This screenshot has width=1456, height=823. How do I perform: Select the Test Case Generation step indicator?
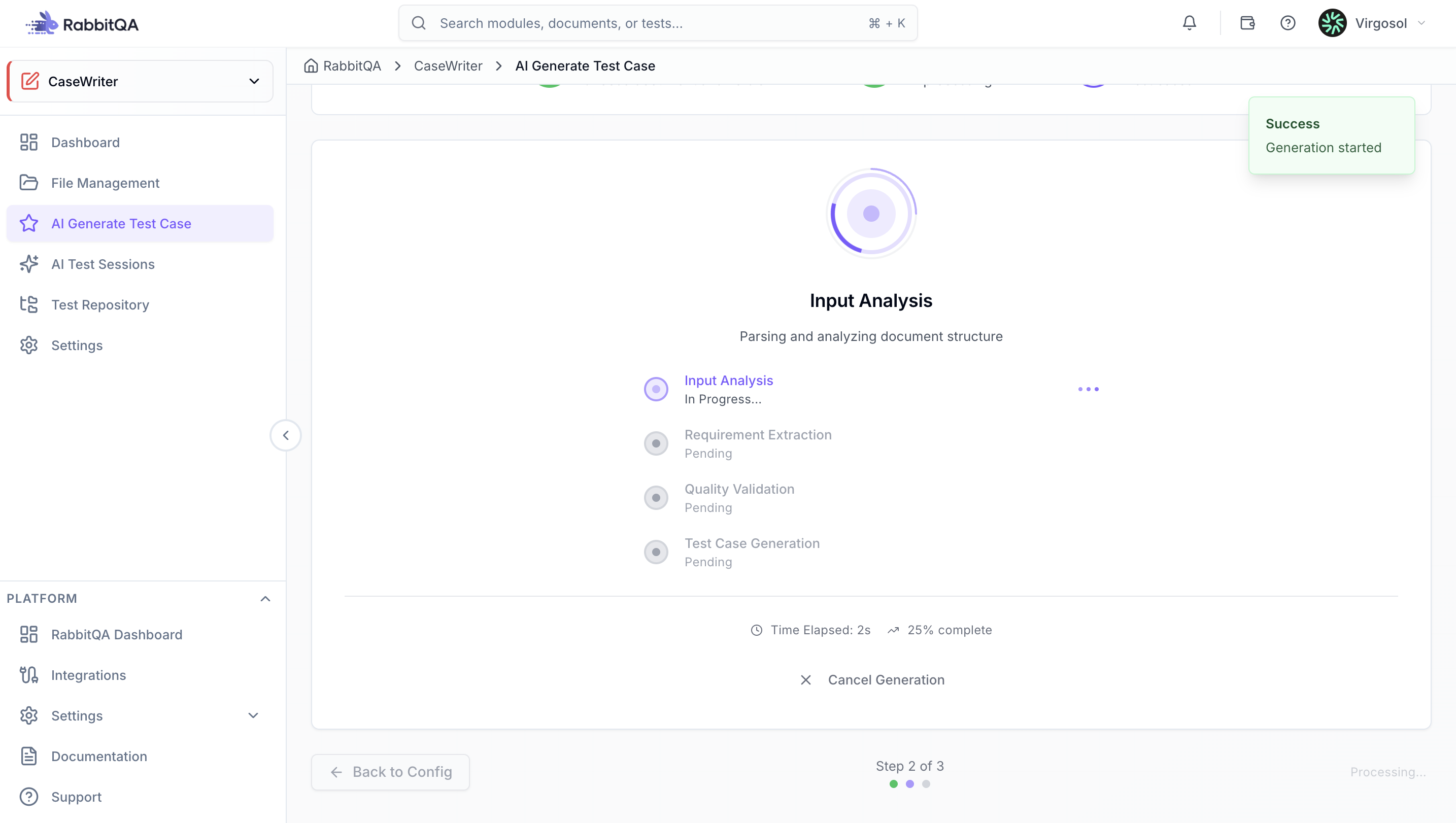[656, 552]
